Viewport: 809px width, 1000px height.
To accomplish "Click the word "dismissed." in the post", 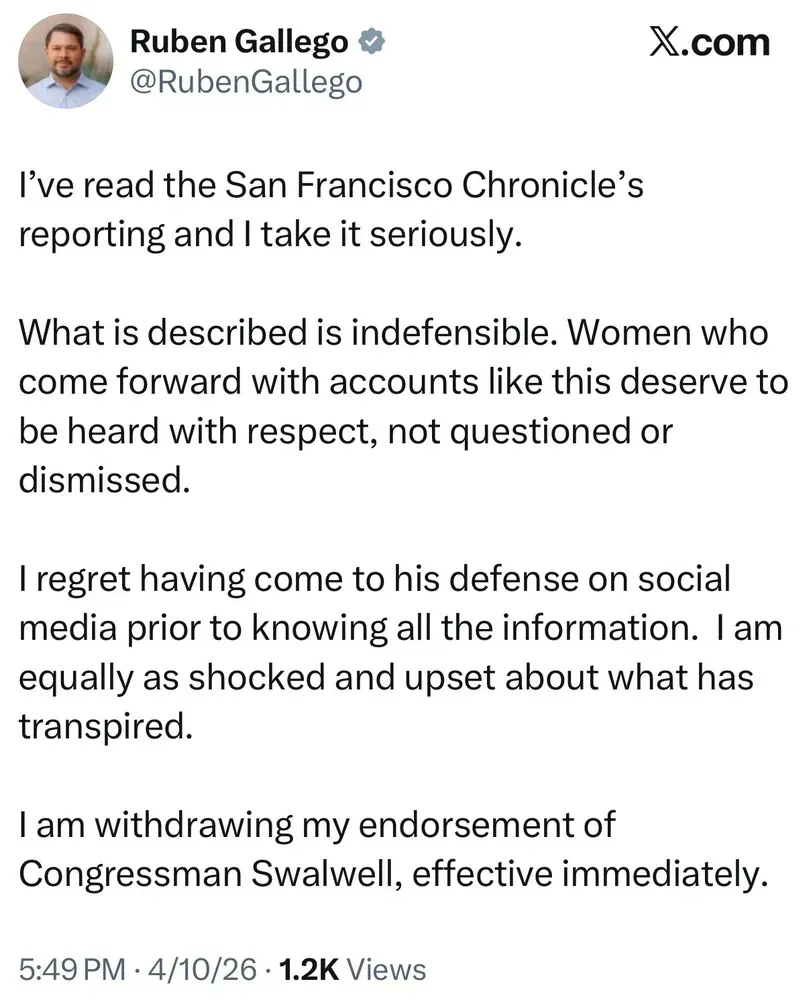I will pos(103,478).
